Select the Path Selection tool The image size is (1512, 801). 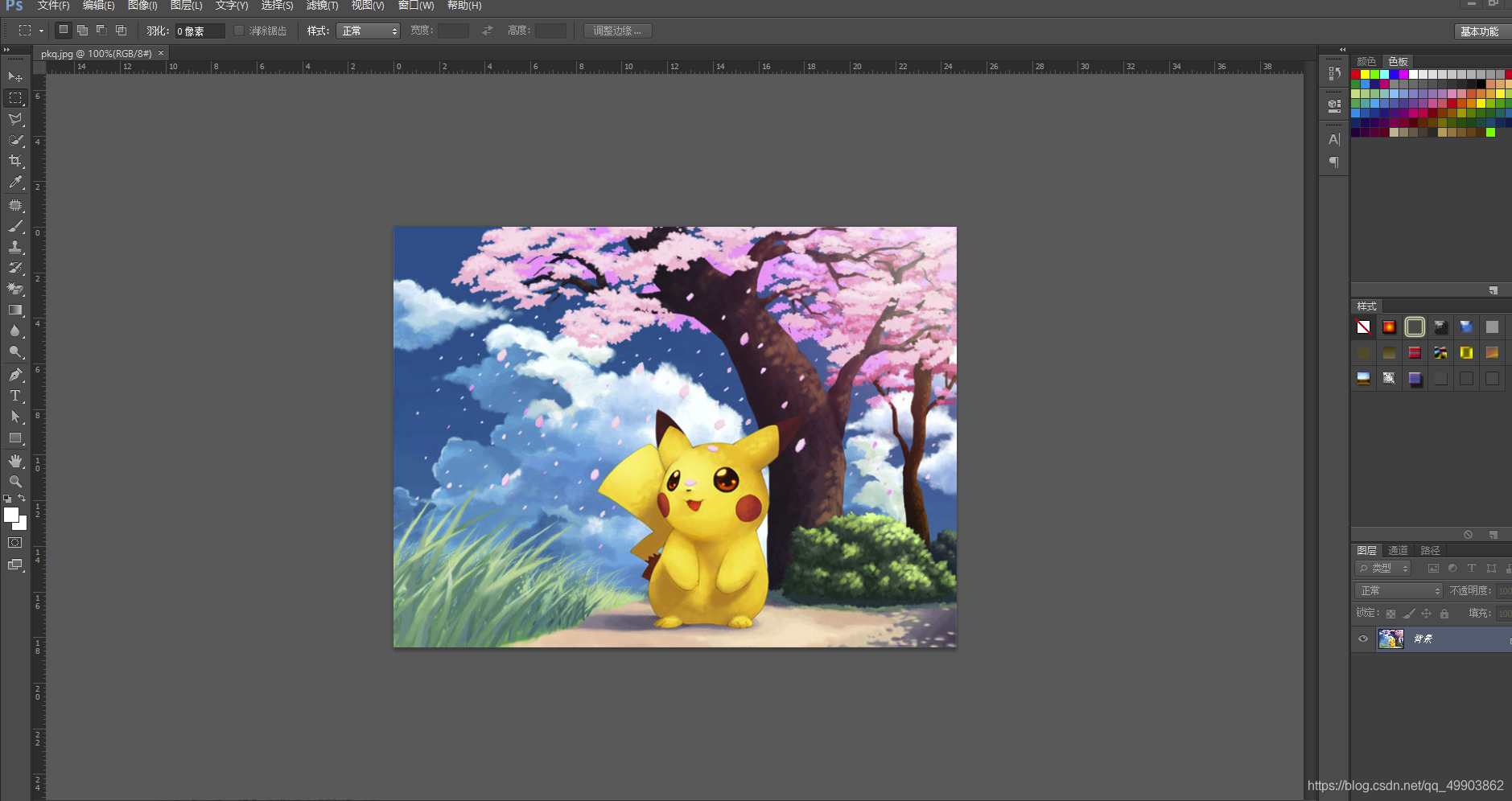15,417
